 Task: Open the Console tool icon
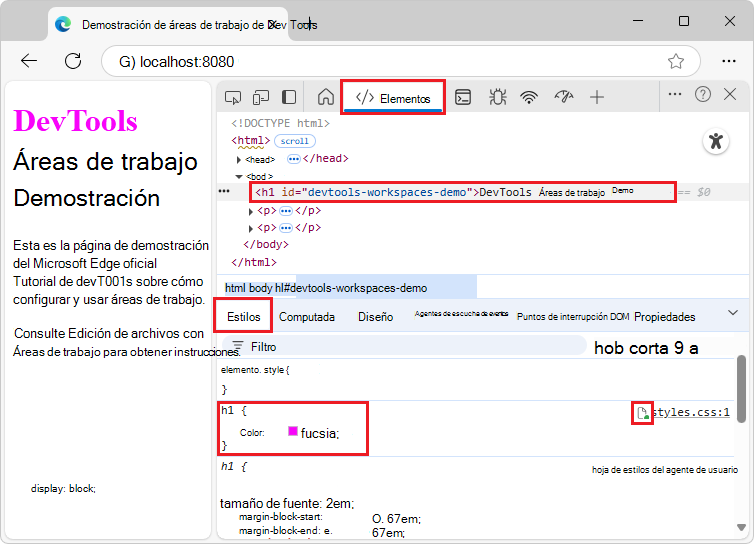pos(463,97)
